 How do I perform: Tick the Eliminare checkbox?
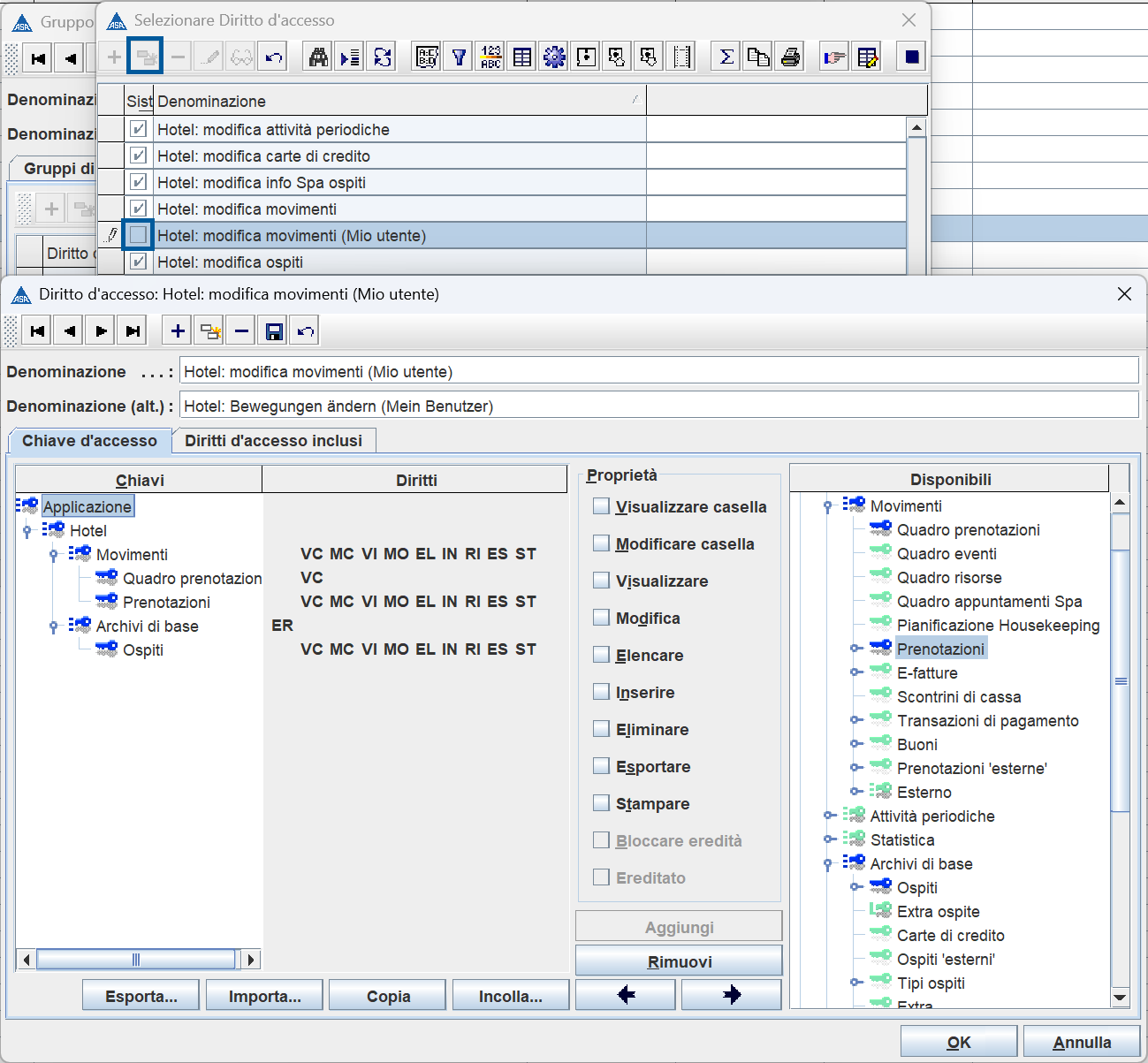601,729
